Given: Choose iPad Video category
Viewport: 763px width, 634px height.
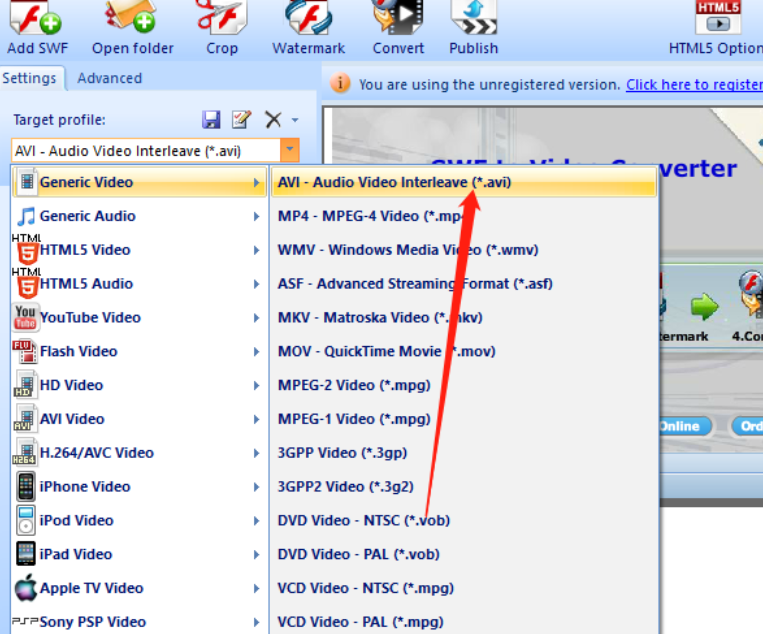Looking at the screenshot, I should click(x=140, y=554).
